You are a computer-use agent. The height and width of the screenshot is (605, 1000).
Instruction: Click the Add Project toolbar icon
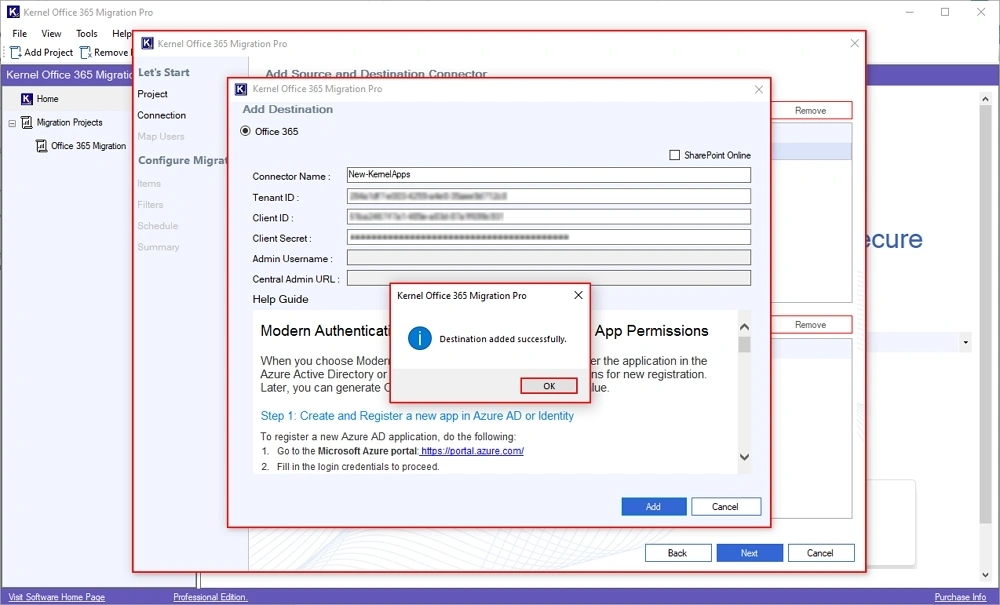click(16, 52)
